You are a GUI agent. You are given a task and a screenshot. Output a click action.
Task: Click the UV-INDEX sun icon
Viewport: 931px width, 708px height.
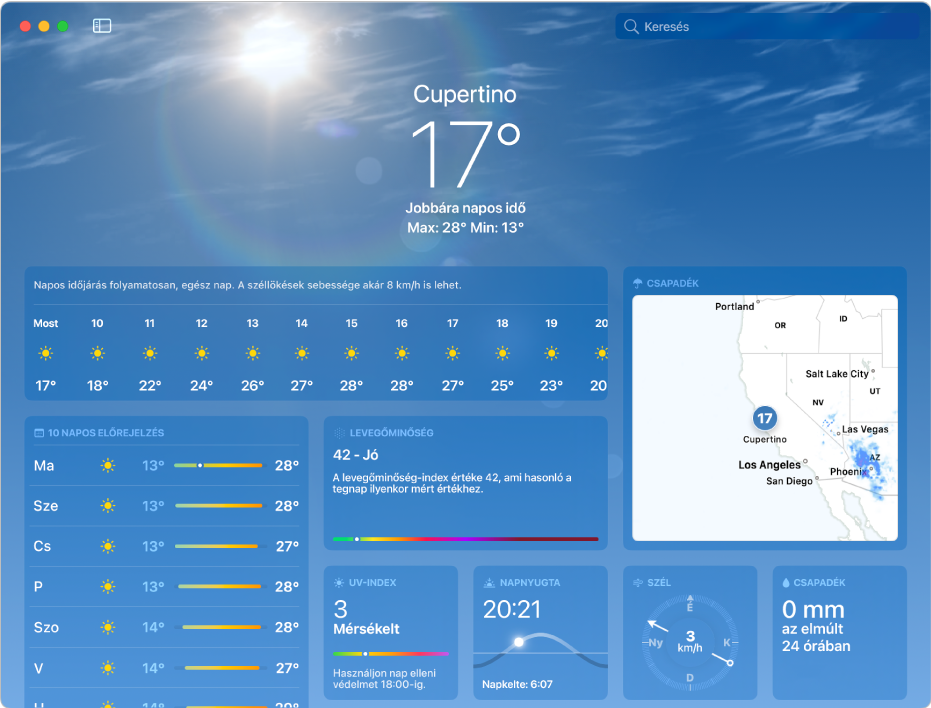(339, 583)
